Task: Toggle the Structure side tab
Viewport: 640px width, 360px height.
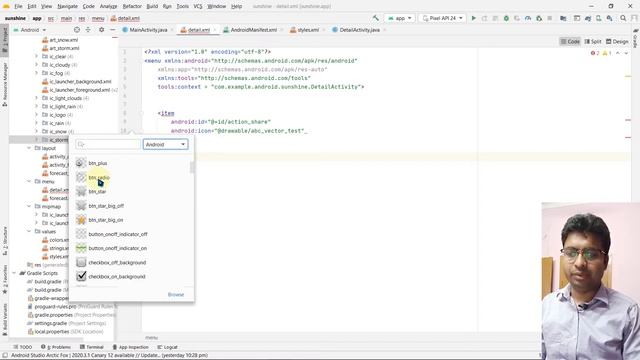Action: pos(4,241)
